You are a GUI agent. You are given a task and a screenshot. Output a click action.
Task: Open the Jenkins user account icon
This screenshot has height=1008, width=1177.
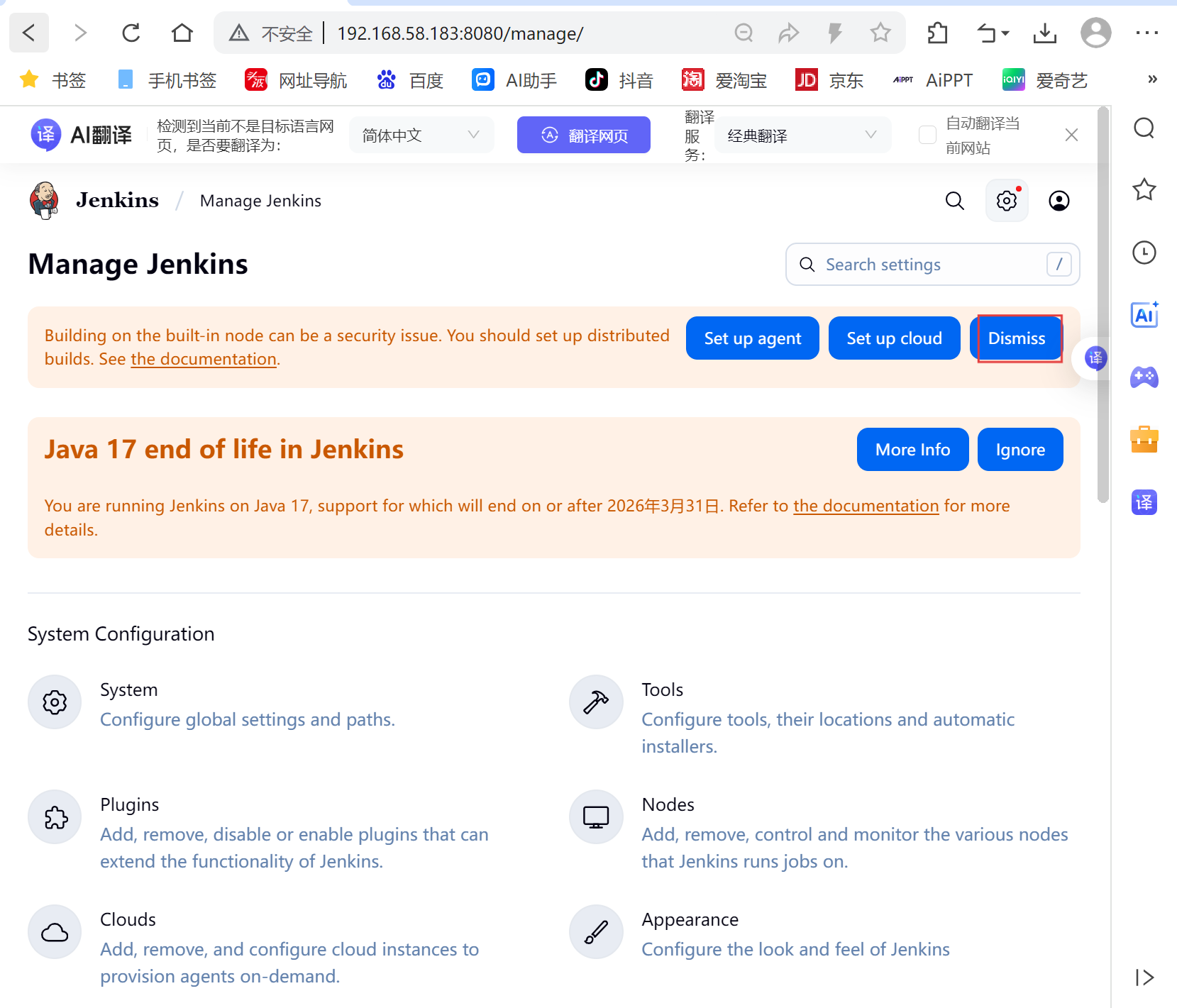tap(1059, 201)
